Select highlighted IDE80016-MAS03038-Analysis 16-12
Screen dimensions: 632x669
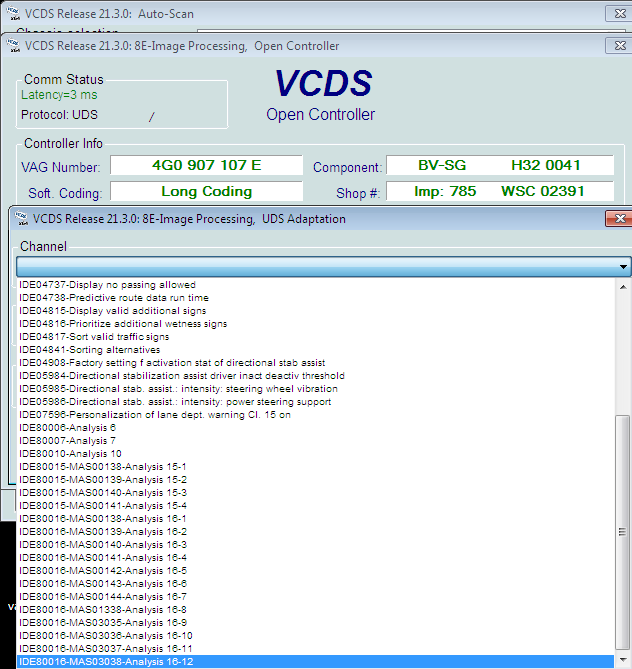[x=315, y=662]
